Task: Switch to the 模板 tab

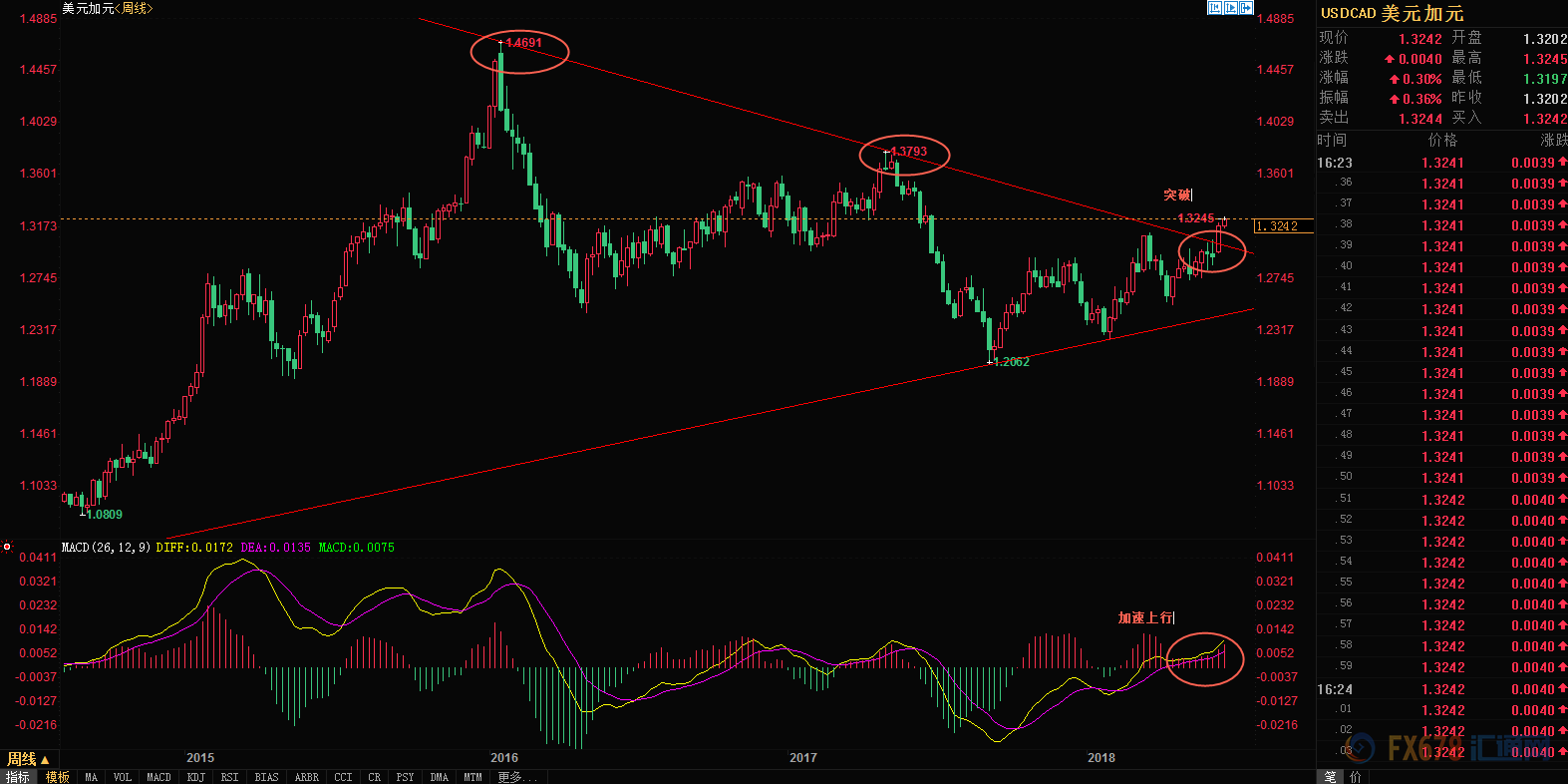Action: point(58,777)
